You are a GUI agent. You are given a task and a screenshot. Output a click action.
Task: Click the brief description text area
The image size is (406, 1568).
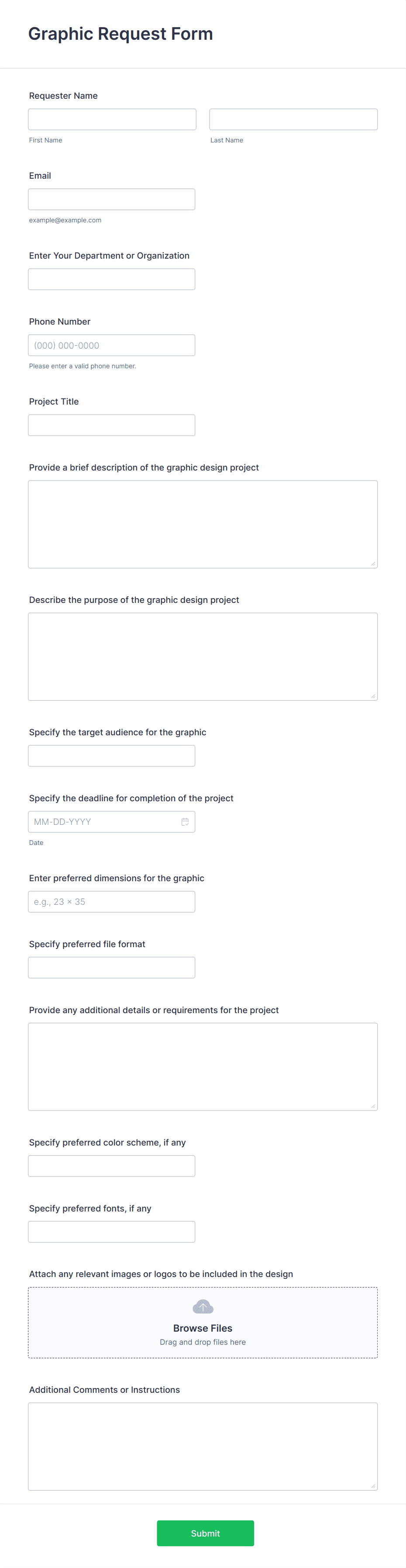click(x=203, y=523)
